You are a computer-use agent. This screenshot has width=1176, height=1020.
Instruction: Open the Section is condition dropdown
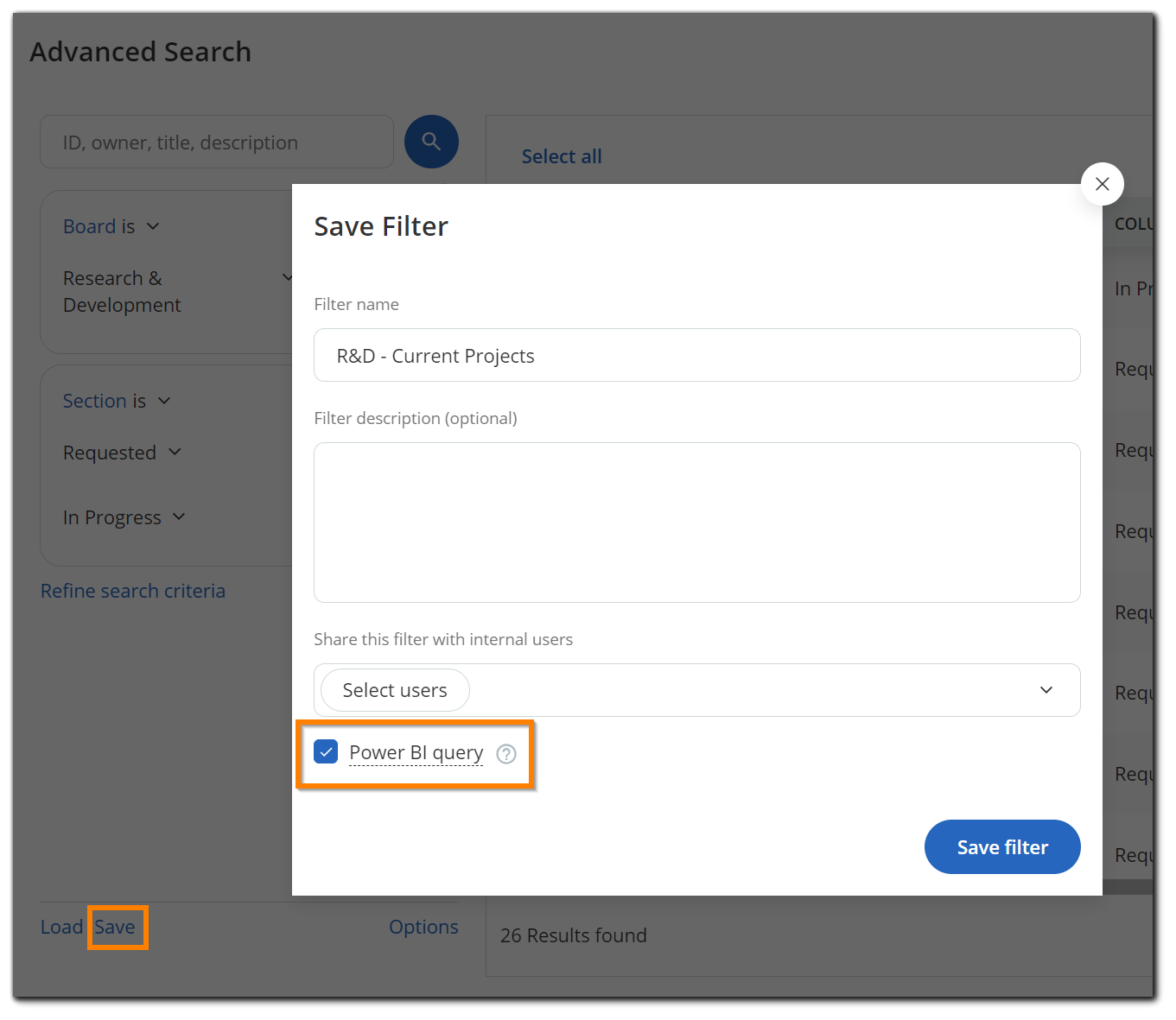click(164, 401)
